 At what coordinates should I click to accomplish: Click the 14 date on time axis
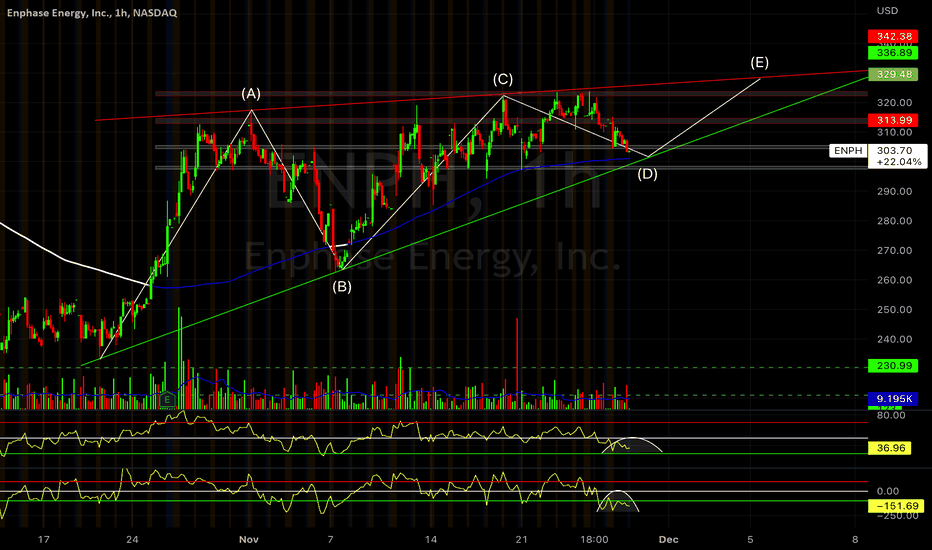430,539
